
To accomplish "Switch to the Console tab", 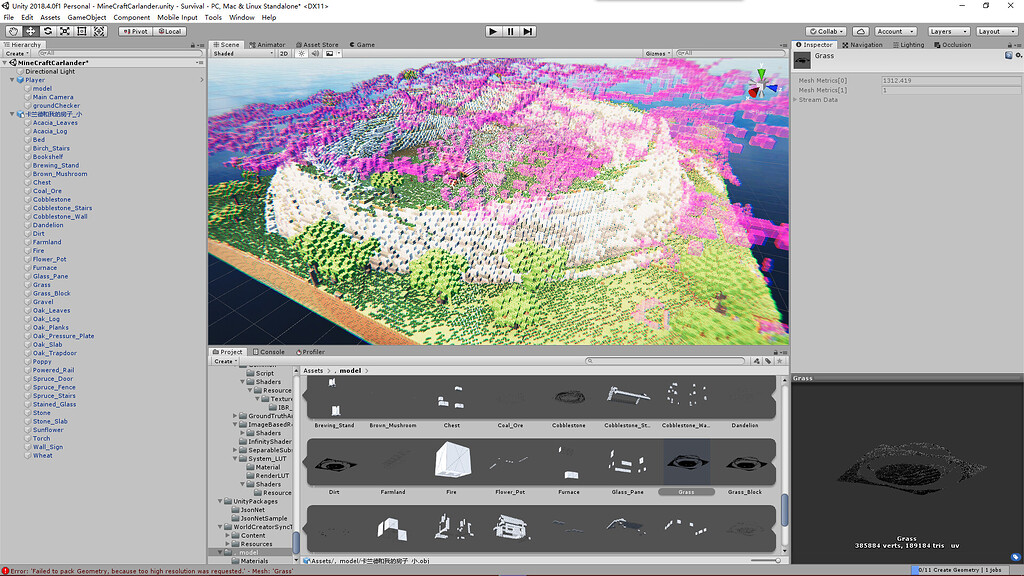I will (x=268, y=352).
